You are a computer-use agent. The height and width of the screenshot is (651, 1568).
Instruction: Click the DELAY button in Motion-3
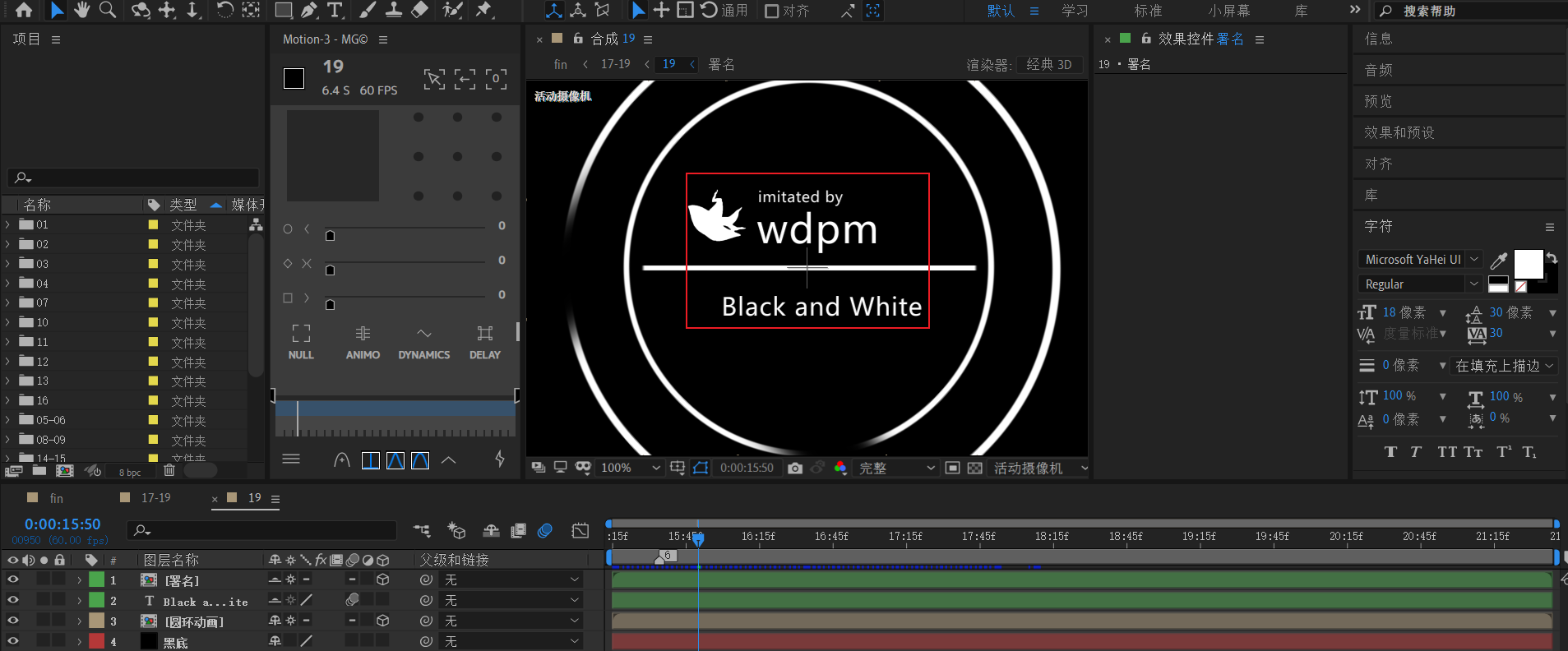485,342
